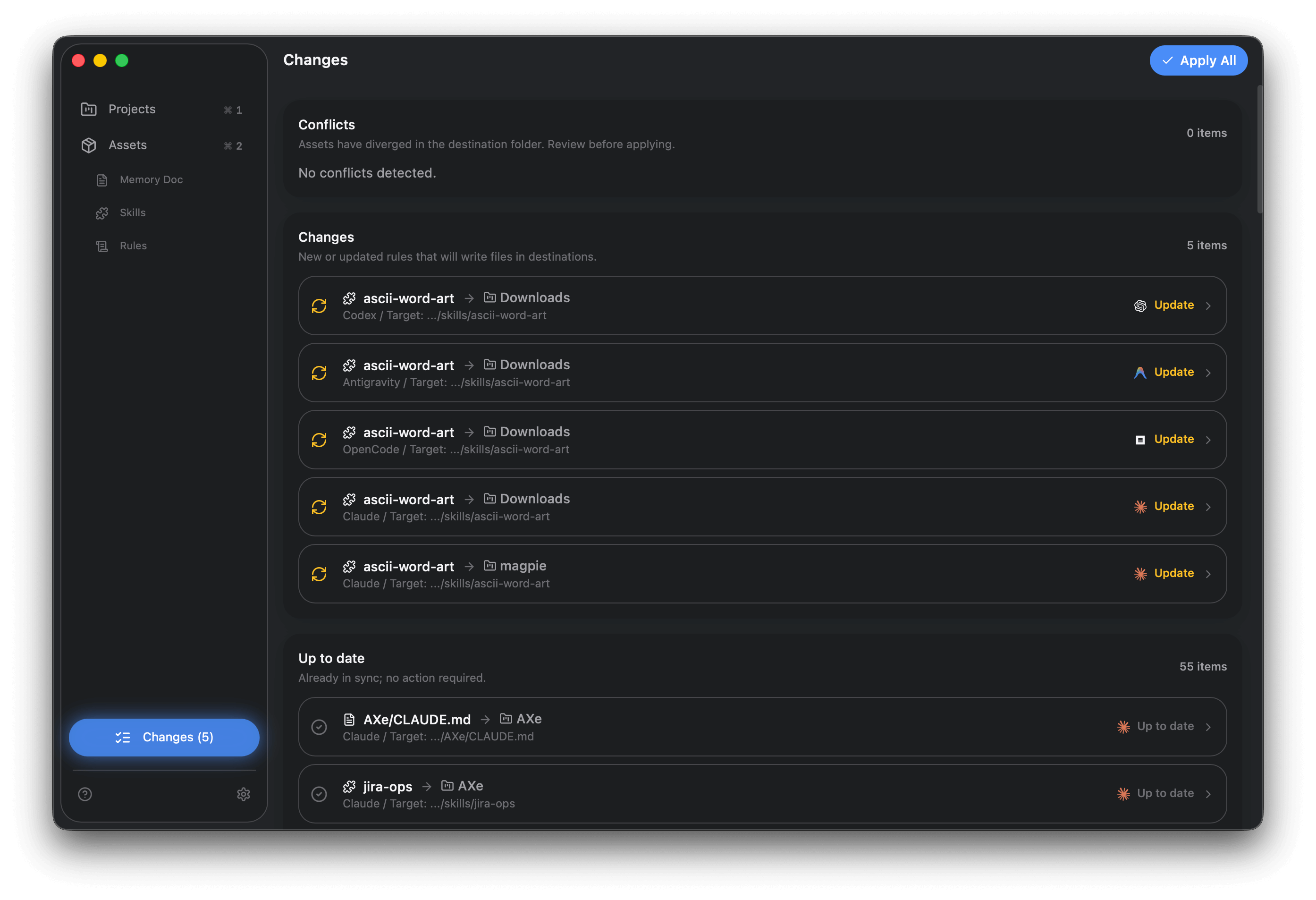Screen dimensions: 1316x900
Task: Click the OpenAI logo on the Codex update row
Action: (1140, 306)
